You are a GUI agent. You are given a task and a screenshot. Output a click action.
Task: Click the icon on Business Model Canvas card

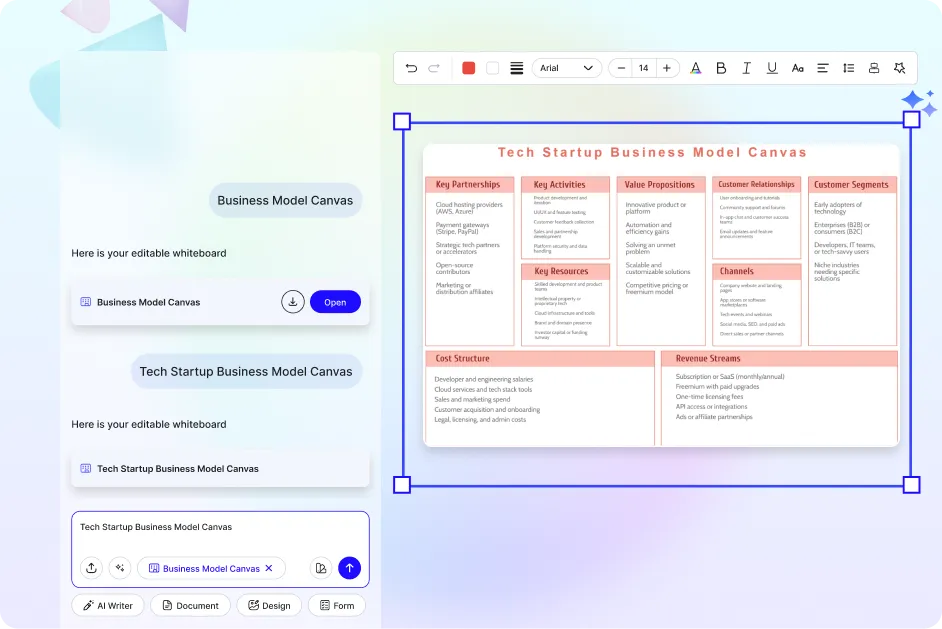[86, 302]
